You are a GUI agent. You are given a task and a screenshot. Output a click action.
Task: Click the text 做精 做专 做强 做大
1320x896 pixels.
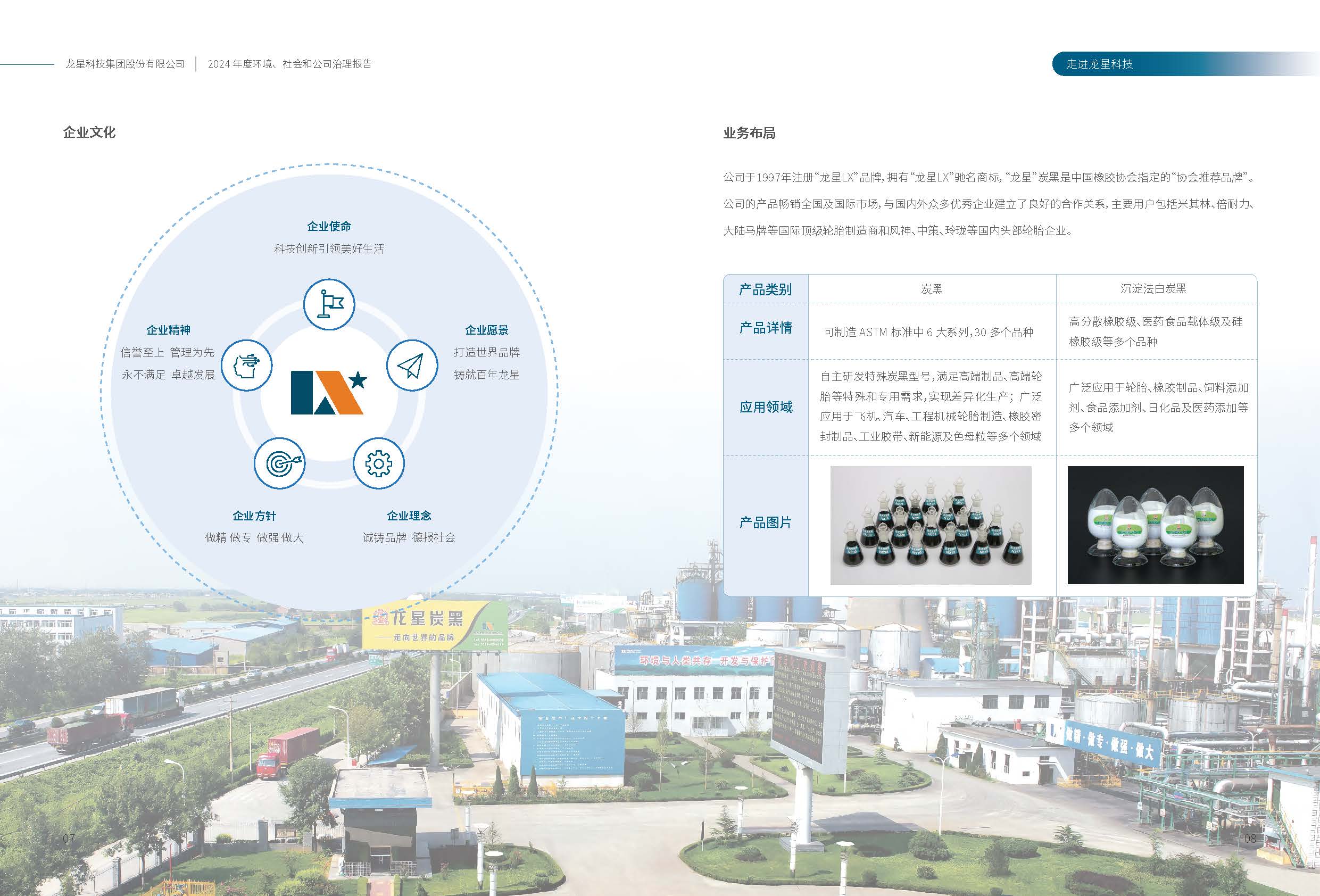coord(254,537)
